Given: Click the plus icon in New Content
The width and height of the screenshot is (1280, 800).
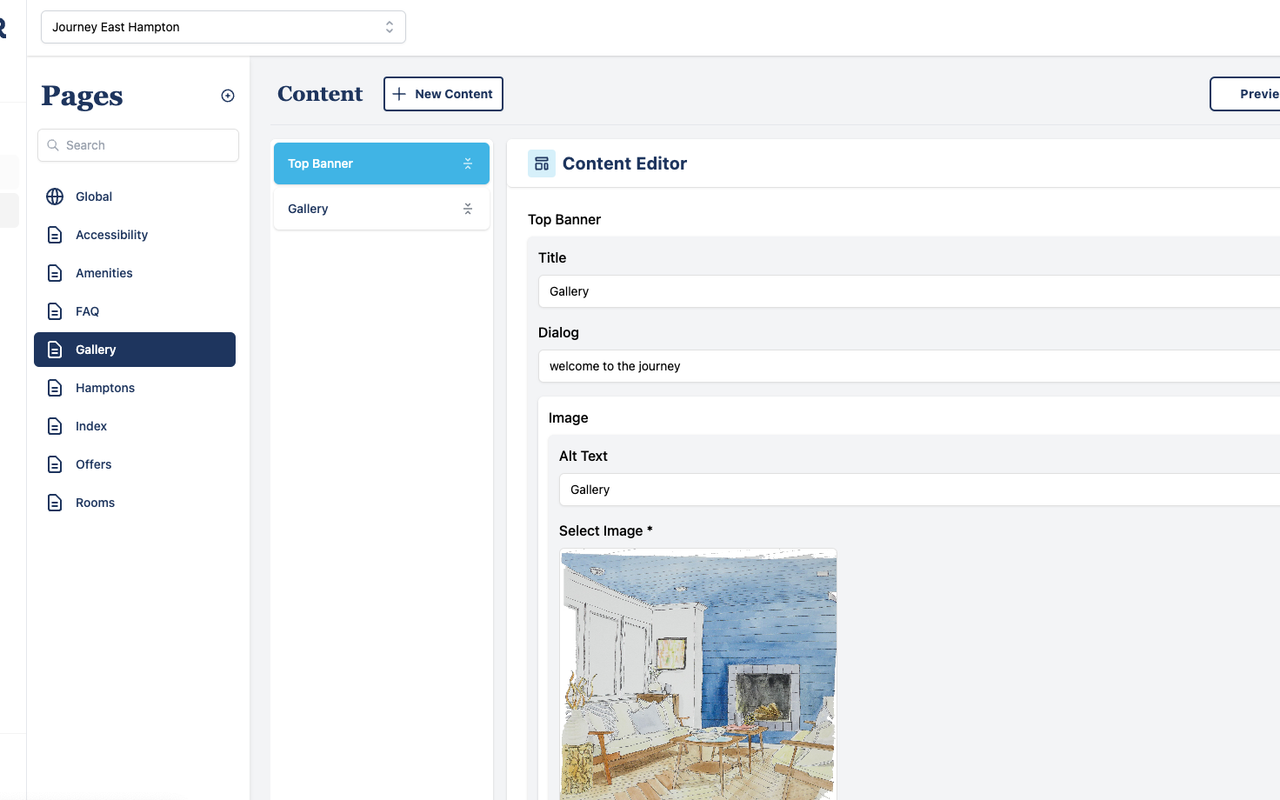Looking at the screenshot, I should pos(399,94).
